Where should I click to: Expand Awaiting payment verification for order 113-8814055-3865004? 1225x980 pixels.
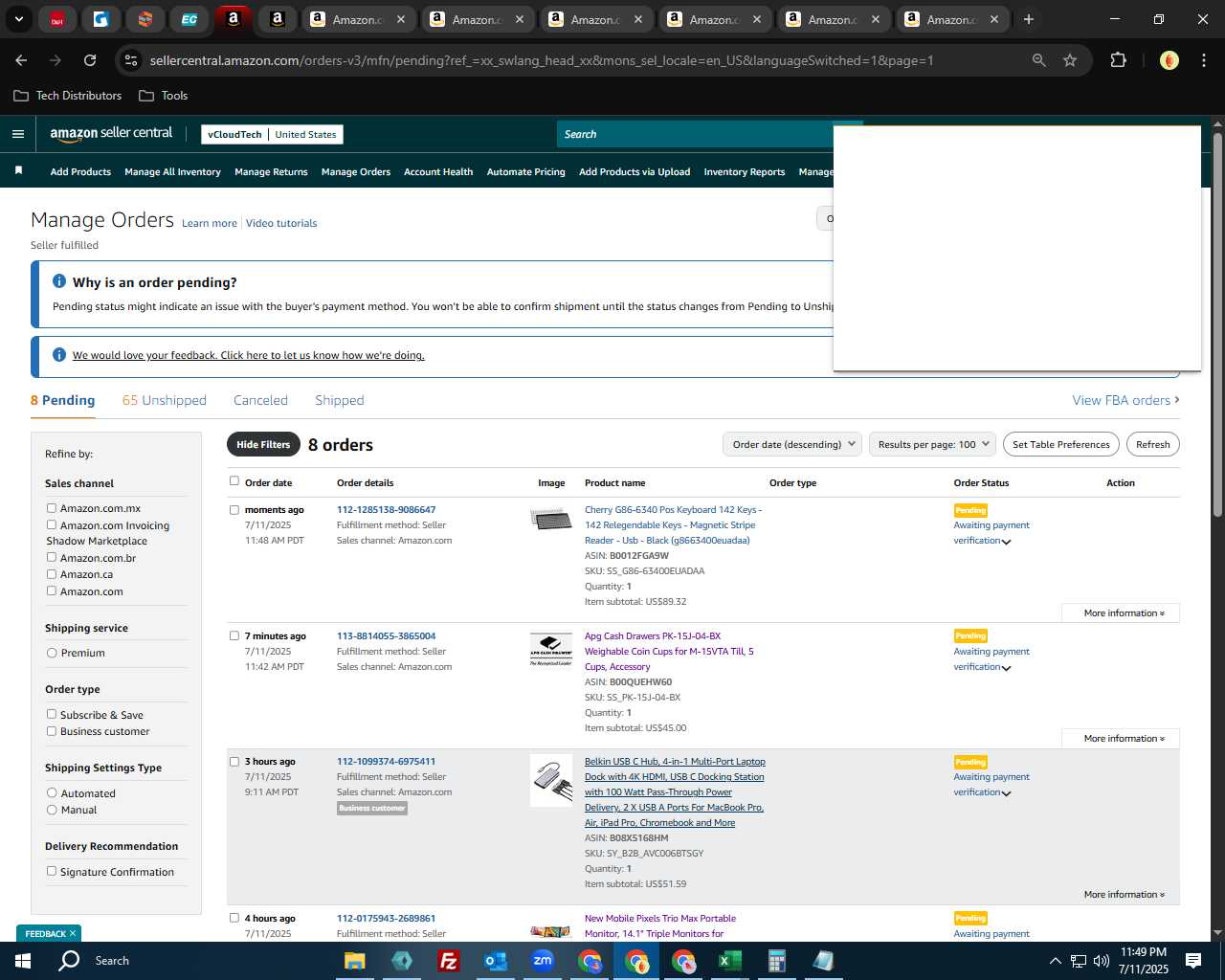tap(1006, 668)
